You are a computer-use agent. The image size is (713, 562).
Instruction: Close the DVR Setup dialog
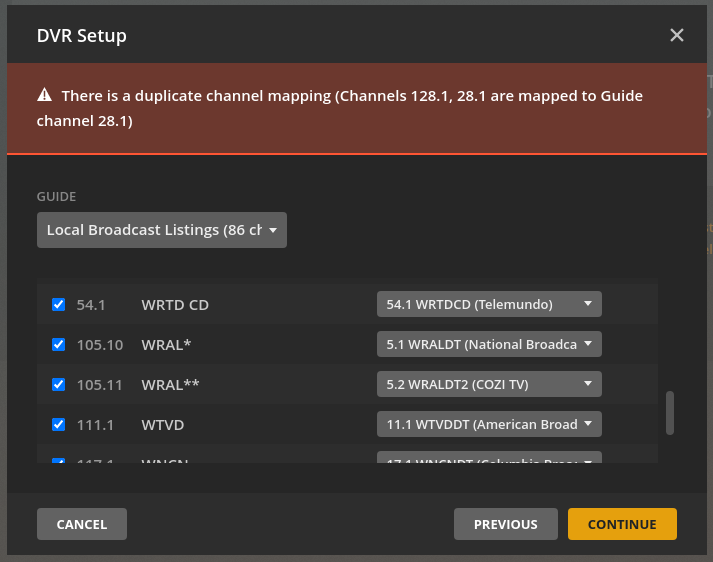tap(677, 36)
